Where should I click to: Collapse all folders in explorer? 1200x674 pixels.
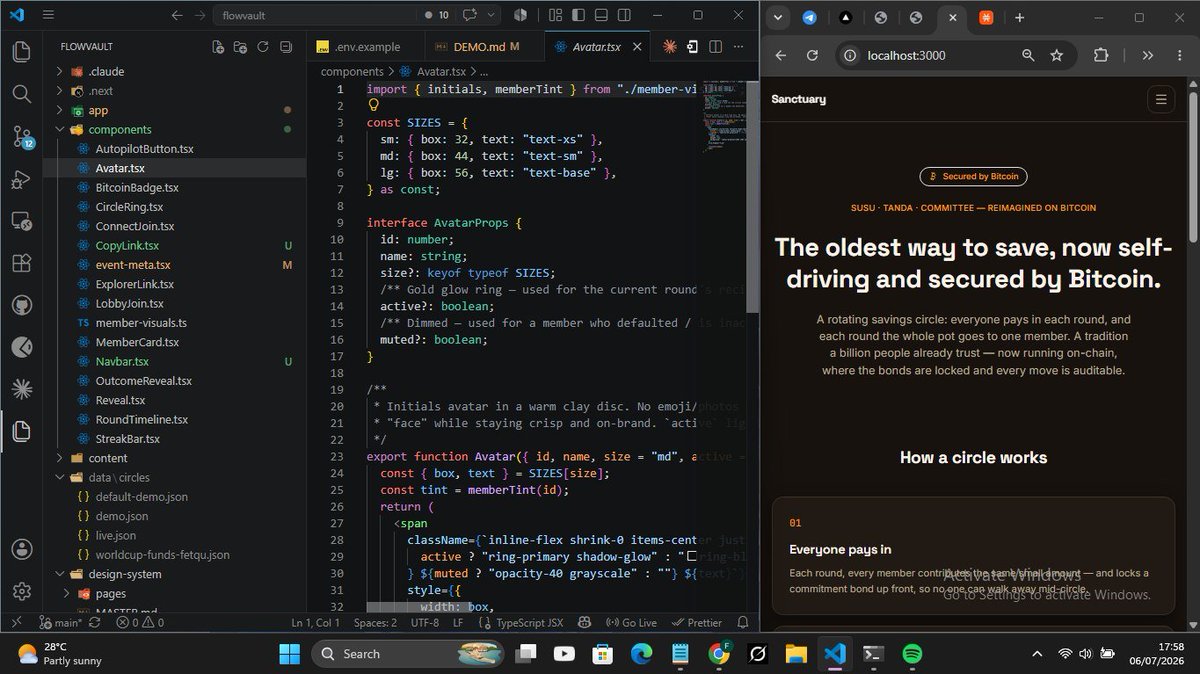[x=286, y=47]
